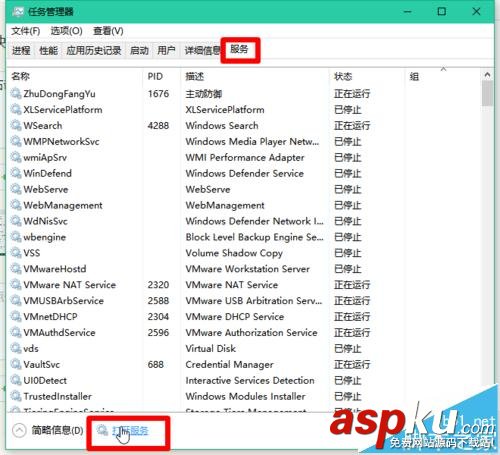
Task: Select the VMware Authorization Service description
Action: 251,332
